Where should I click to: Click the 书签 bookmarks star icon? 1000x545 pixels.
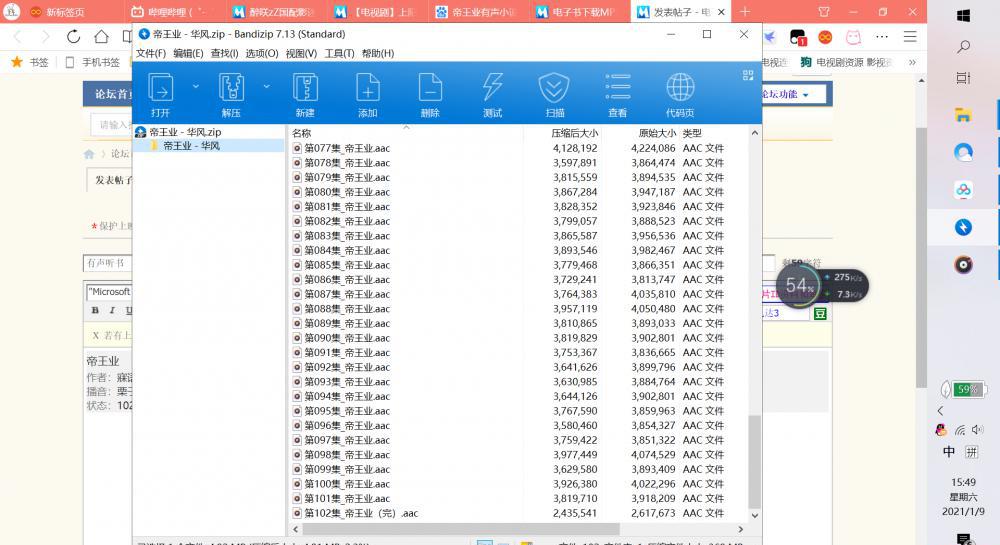pyautogui.click(x=17, y=62)
